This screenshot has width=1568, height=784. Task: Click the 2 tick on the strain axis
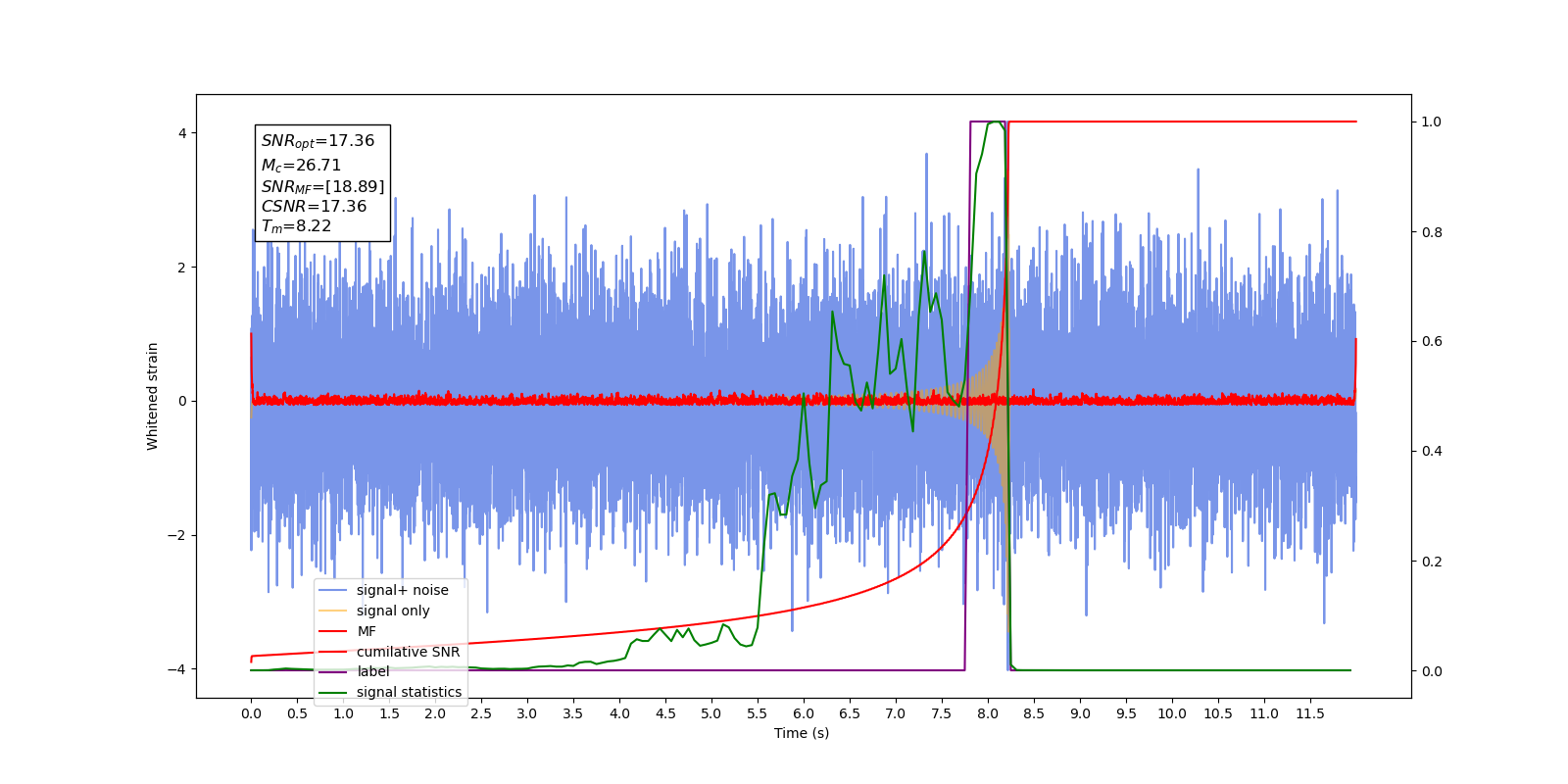181,268
